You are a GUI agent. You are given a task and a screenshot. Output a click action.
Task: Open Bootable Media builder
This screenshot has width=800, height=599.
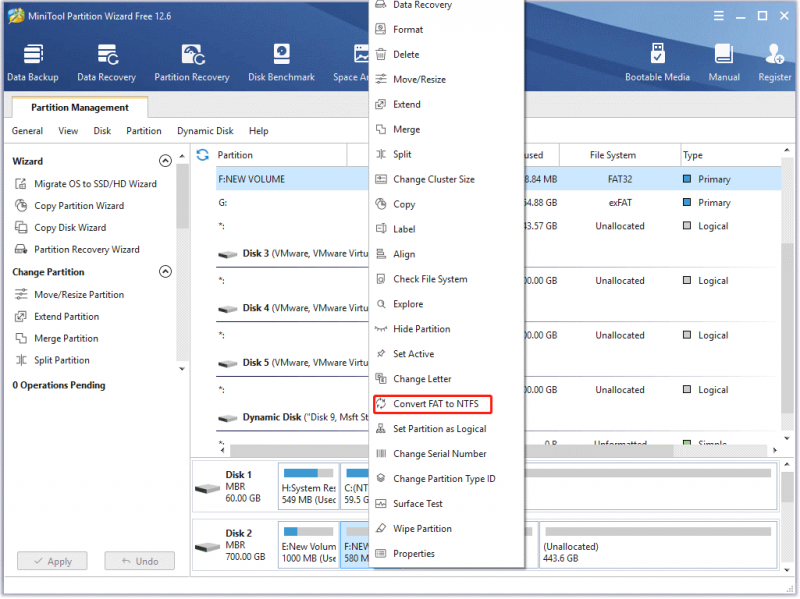point(657,63)
